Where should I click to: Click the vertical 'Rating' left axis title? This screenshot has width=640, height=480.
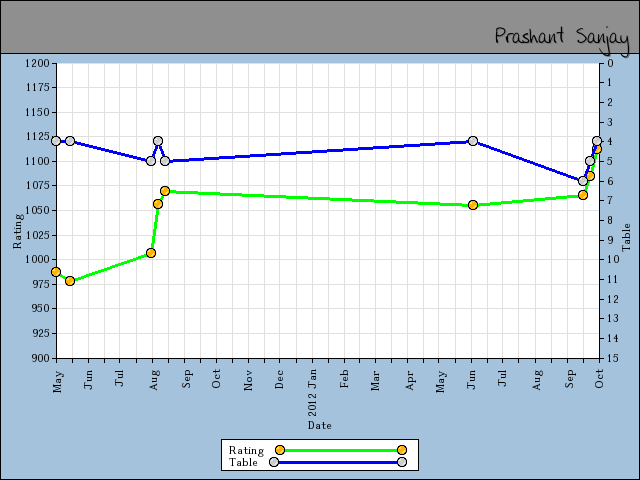point(18,231)
